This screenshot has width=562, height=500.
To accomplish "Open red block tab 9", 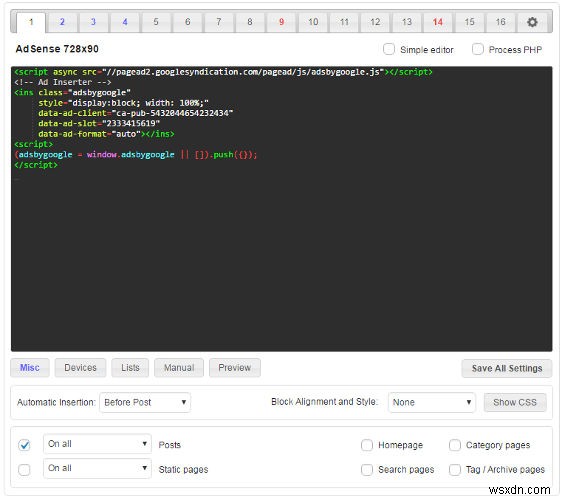I will click(x=281, y=22).
